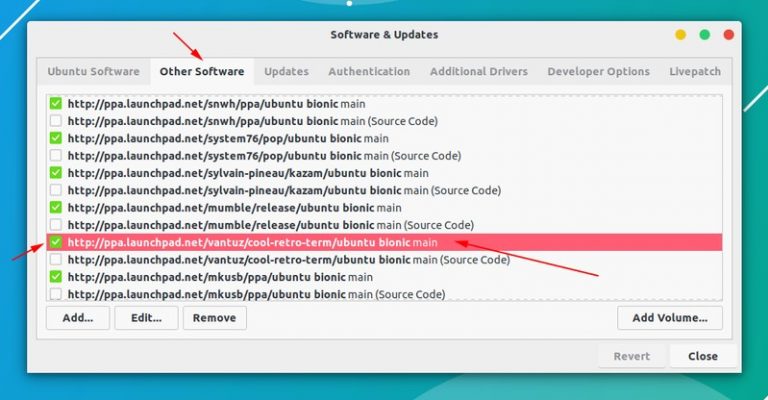Uncheck the mkusb/ppa main checkbox

coord(56,276)
